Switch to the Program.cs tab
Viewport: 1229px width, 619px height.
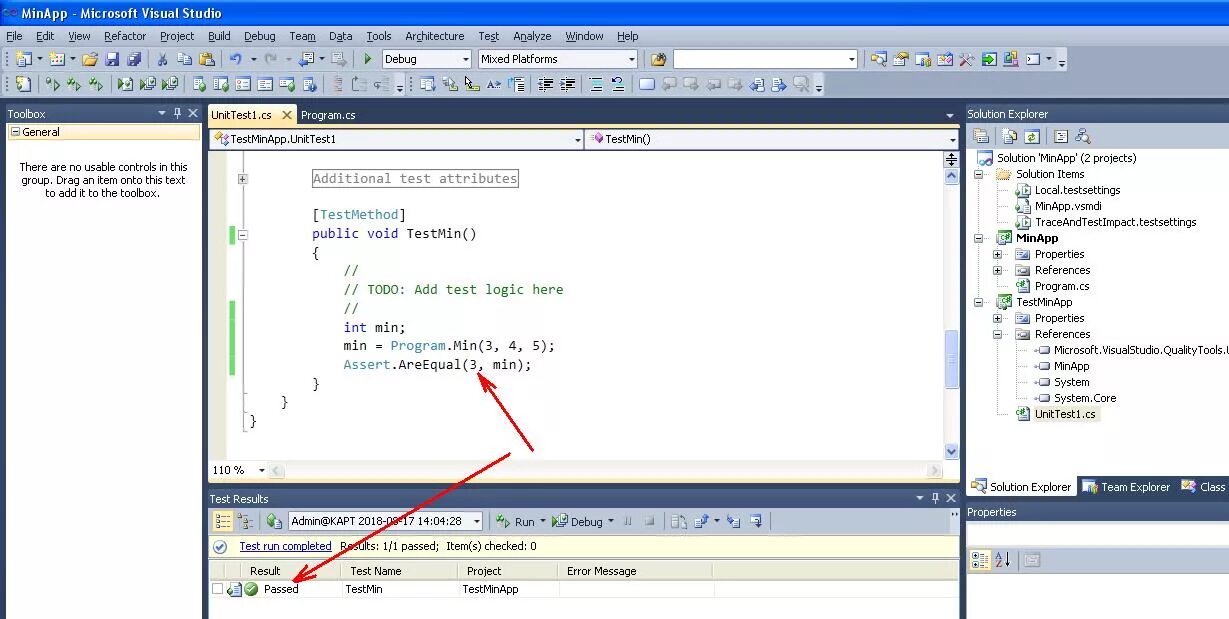[x=328, y=115]
